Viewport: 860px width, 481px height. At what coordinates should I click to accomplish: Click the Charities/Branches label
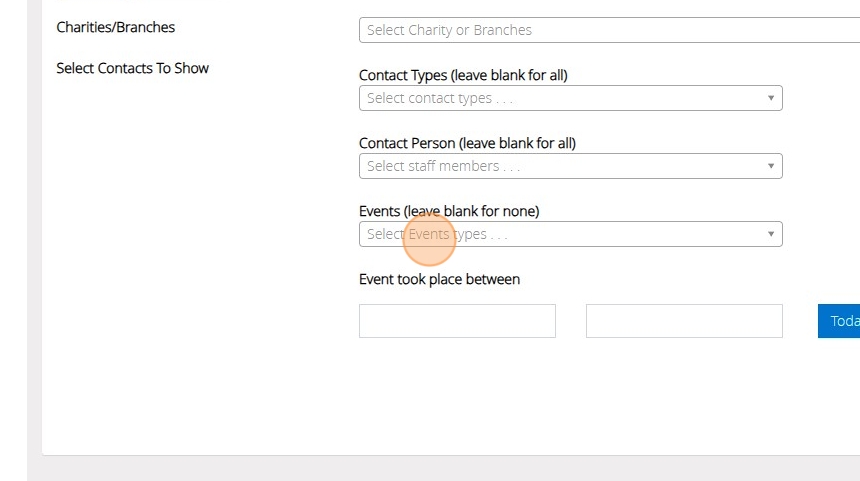click(x=116, y=27)
